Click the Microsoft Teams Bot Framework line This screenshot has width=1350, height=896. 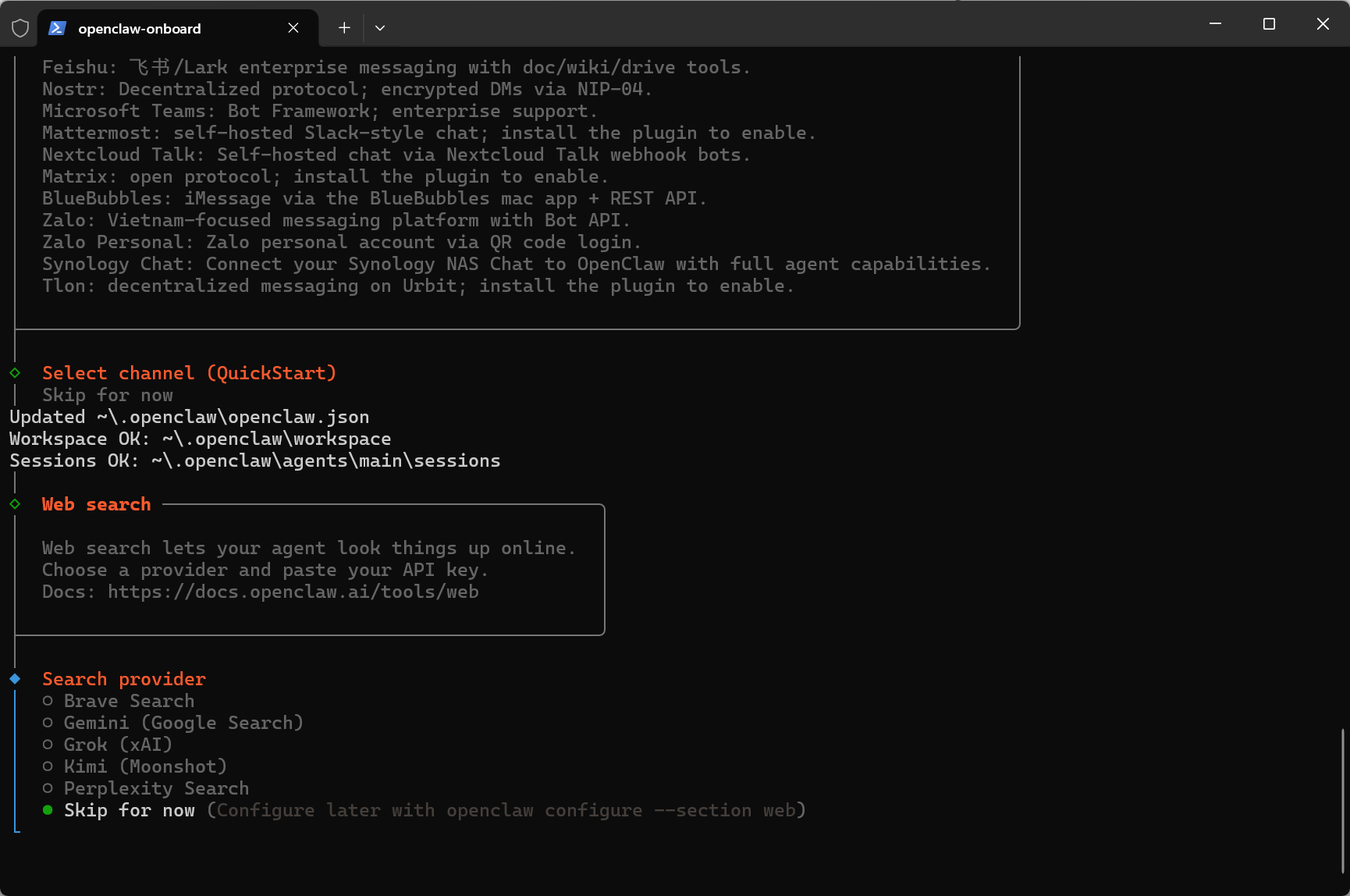tap(320, 111)
